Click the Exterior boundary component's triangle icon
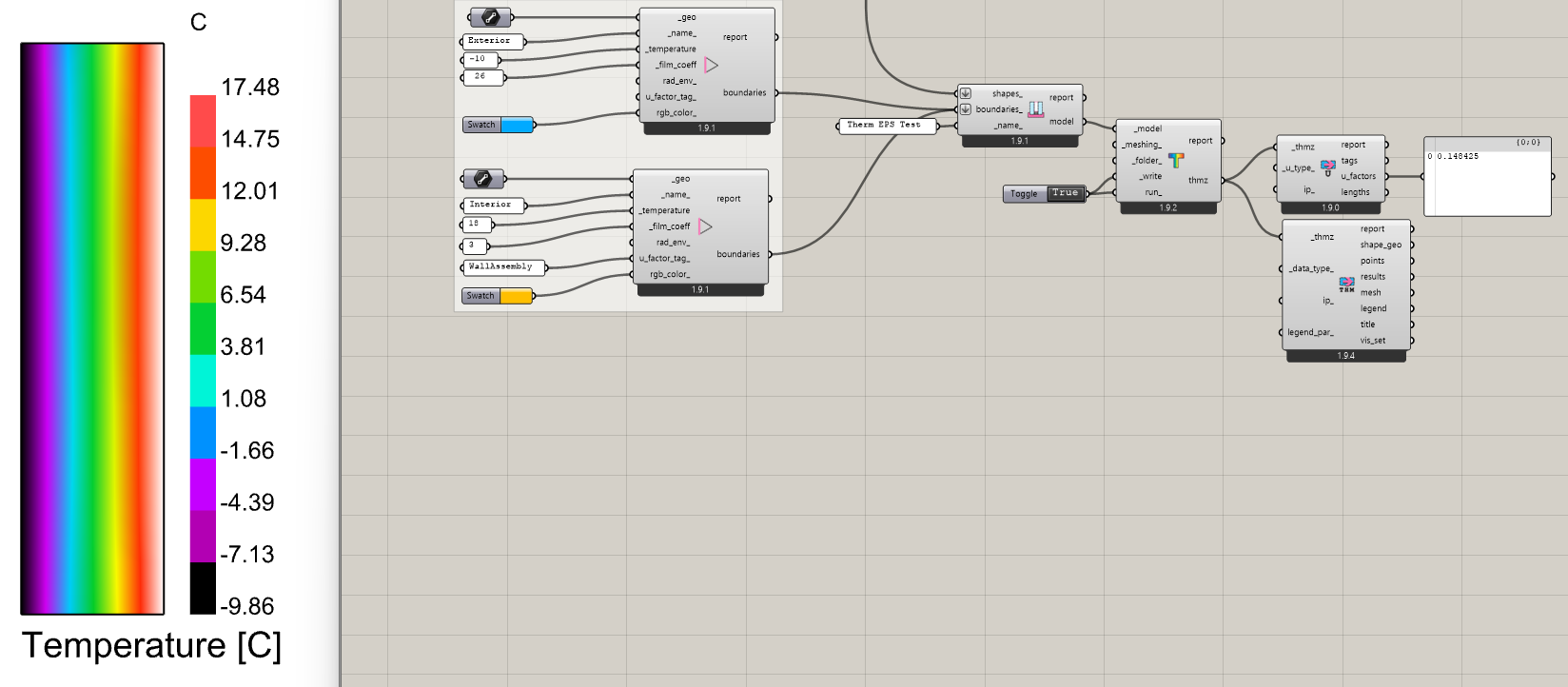The width and height of the screenshot is (1568, 687). click(711, 65)
